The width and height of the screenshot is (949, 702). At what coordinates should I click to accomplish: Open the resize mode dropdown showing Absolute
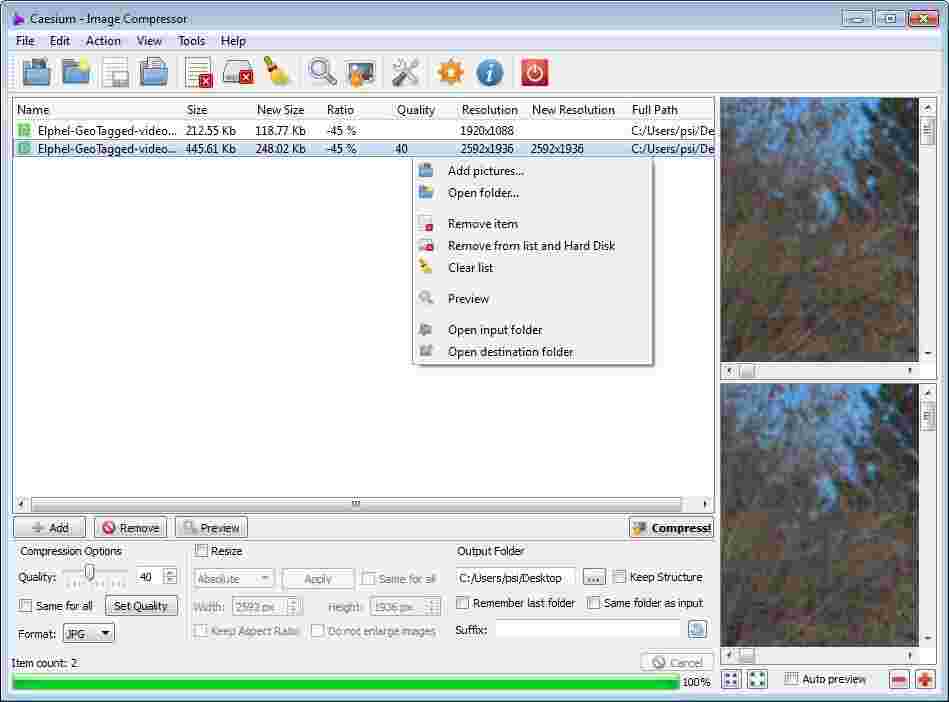(x=233, y=578)
